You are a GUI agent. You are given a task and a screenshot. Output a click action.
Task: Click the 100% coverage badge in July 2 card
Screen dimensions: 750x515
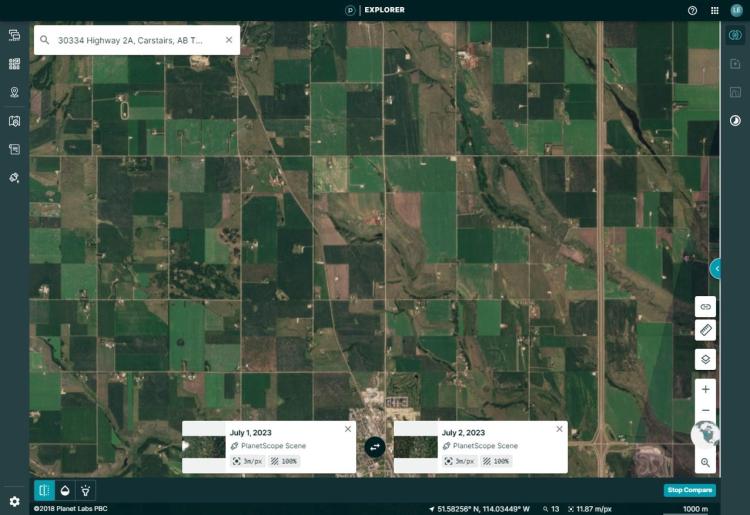(496, 461)
